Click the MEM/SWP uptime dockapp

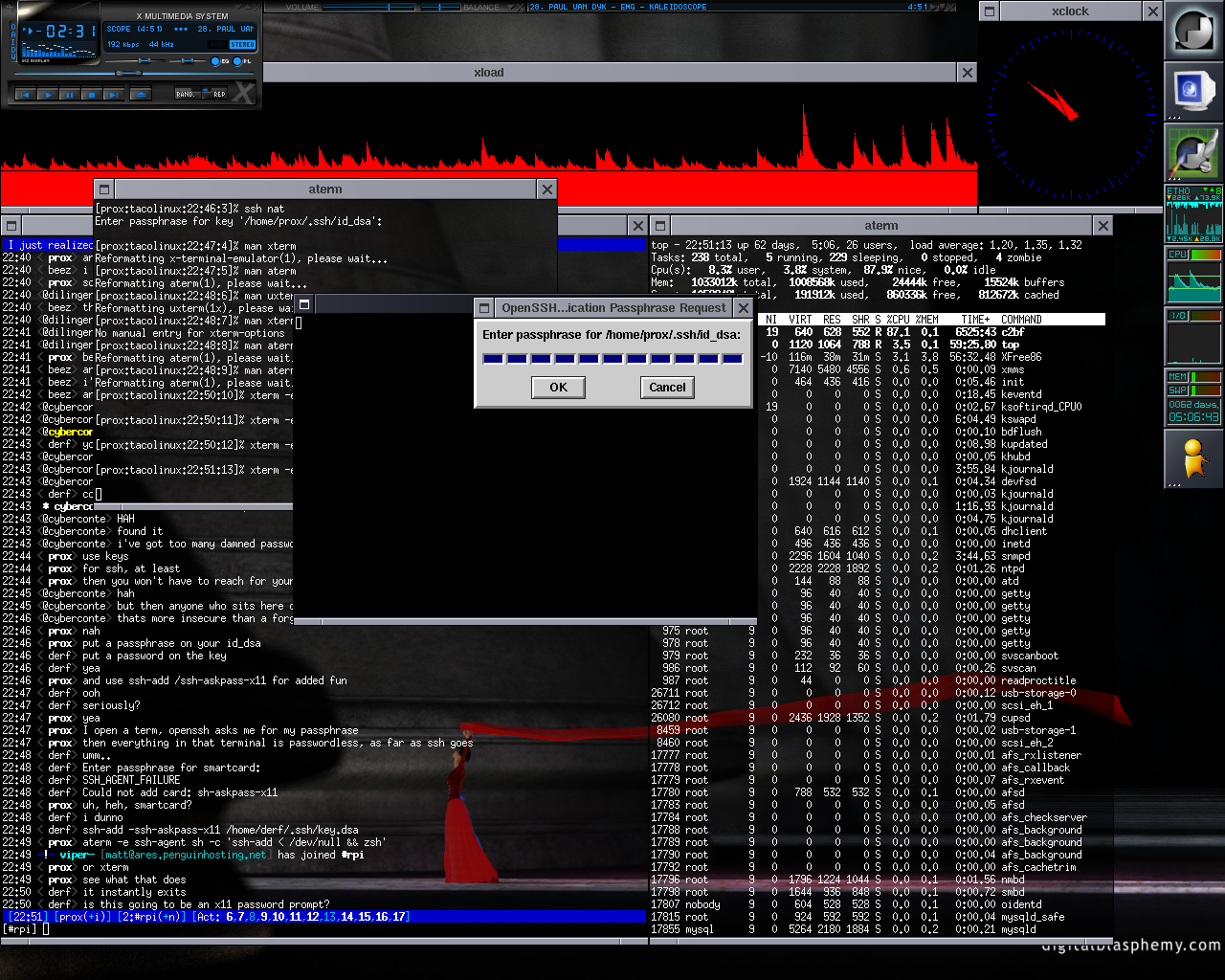(1193, 398)
